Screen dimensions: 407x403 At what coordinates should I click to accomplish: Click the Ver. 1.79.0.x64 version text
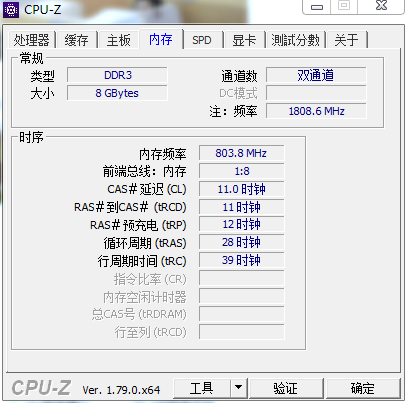pyautogui.click(x=121, y=390)
